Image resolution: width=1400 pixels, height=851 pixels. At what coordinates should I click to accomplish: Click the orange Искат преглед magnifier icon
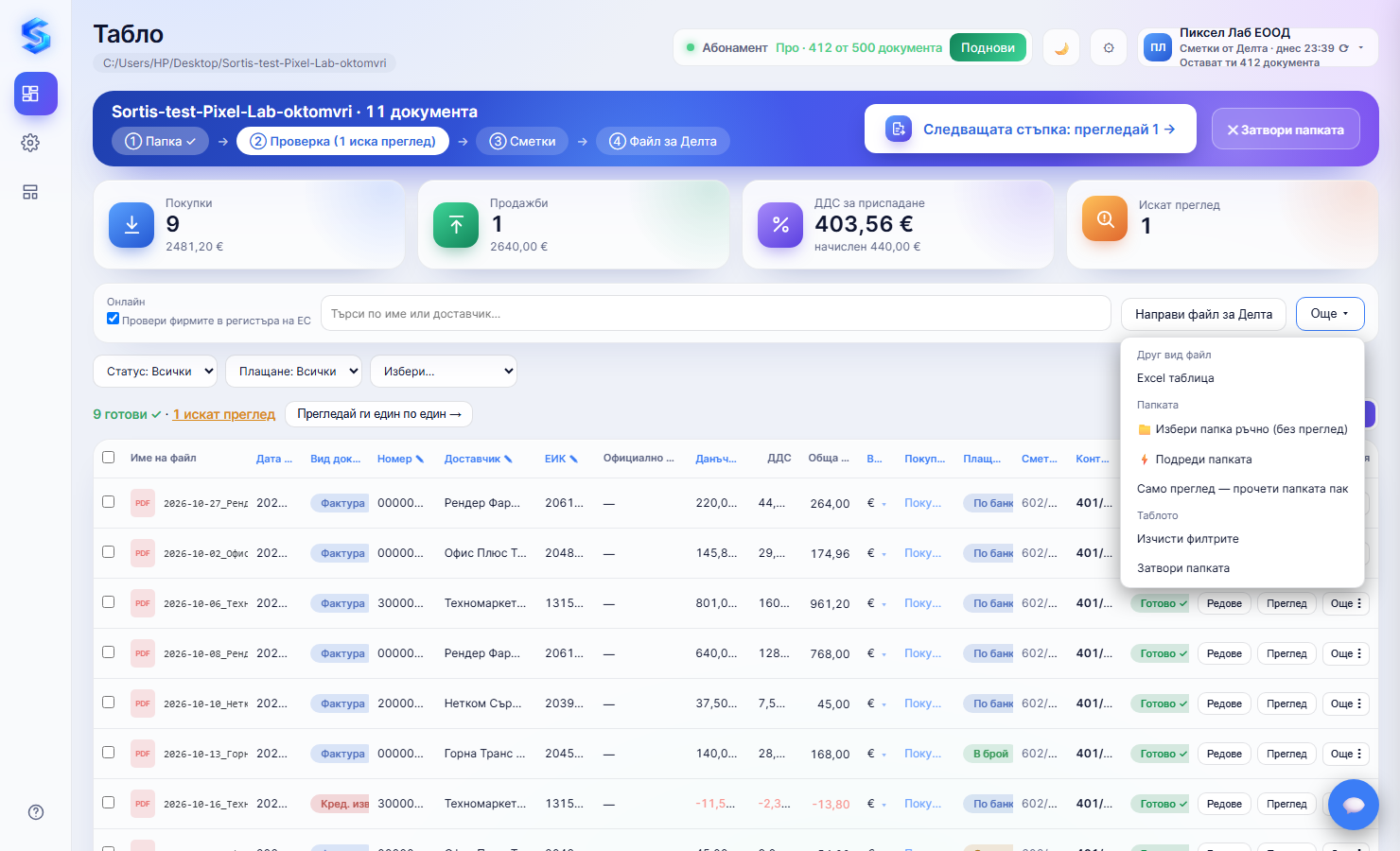coord(1105,218)
